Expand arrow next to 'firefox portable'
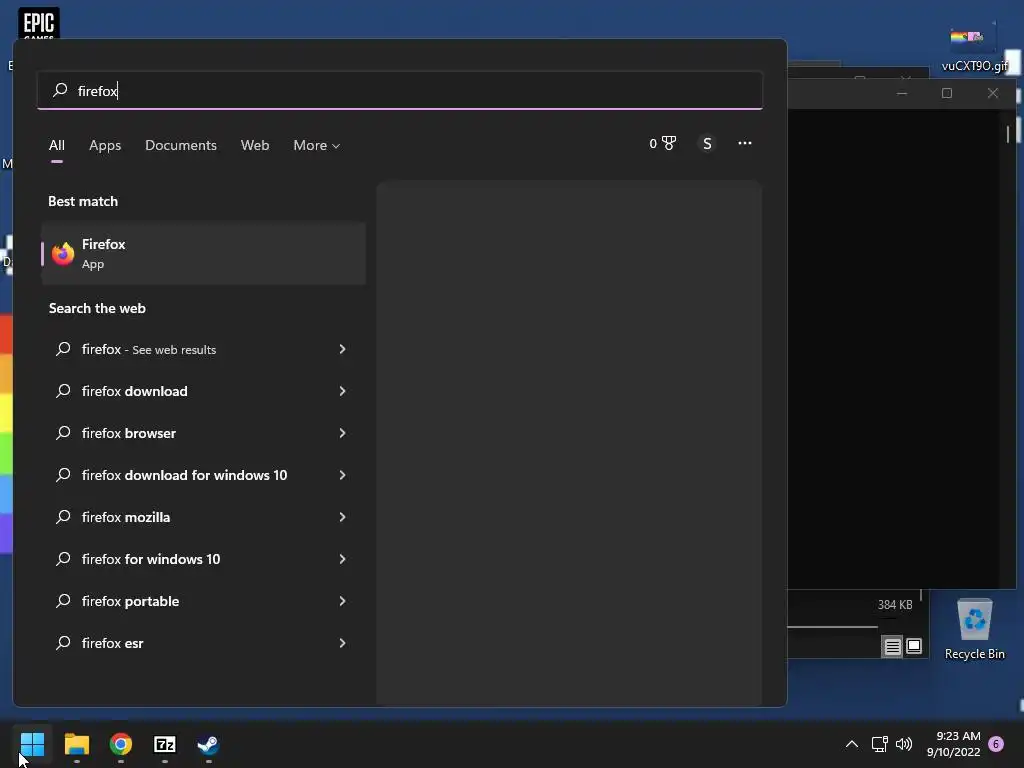Image resolution: width=1024 pixels, height=768 pixels. (x=342, y=601)
